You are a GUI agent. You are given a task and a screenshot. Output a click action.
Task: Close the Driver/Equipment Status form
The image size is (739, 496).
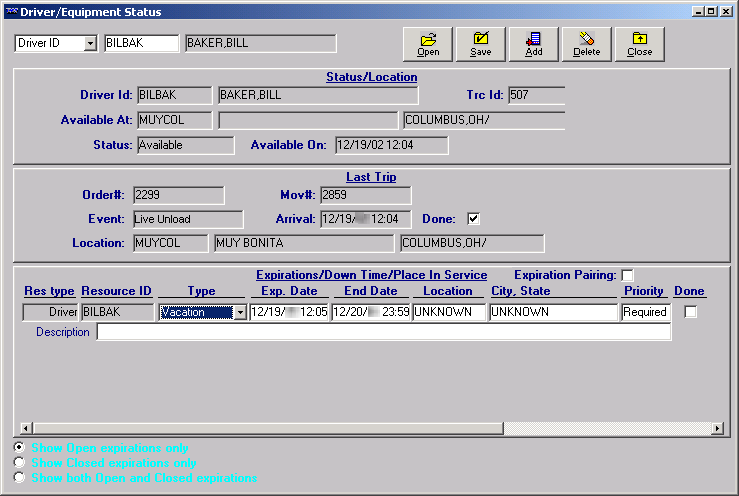click(x=640, y=43)
